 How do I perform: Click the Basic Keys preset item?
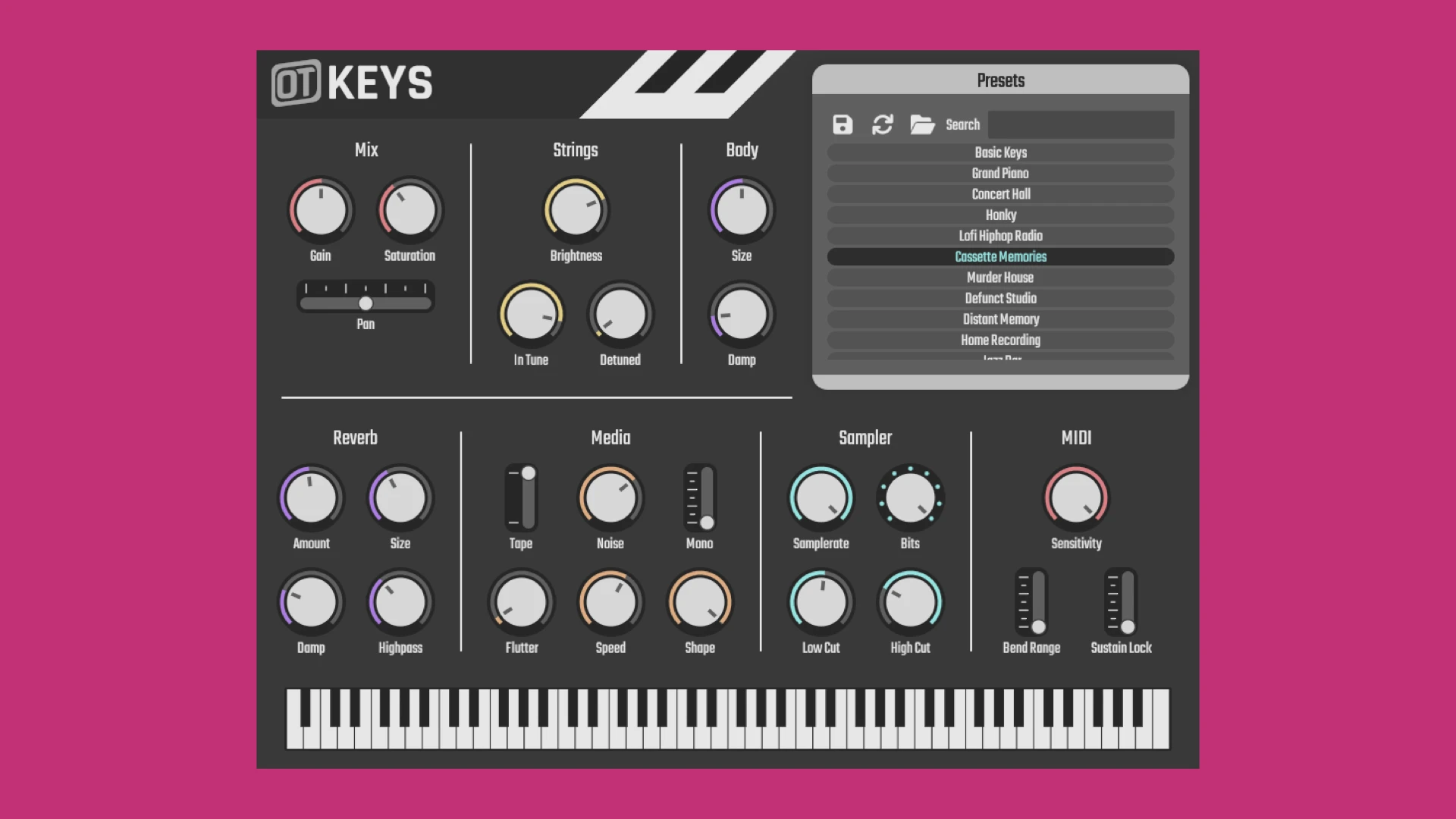999,152
